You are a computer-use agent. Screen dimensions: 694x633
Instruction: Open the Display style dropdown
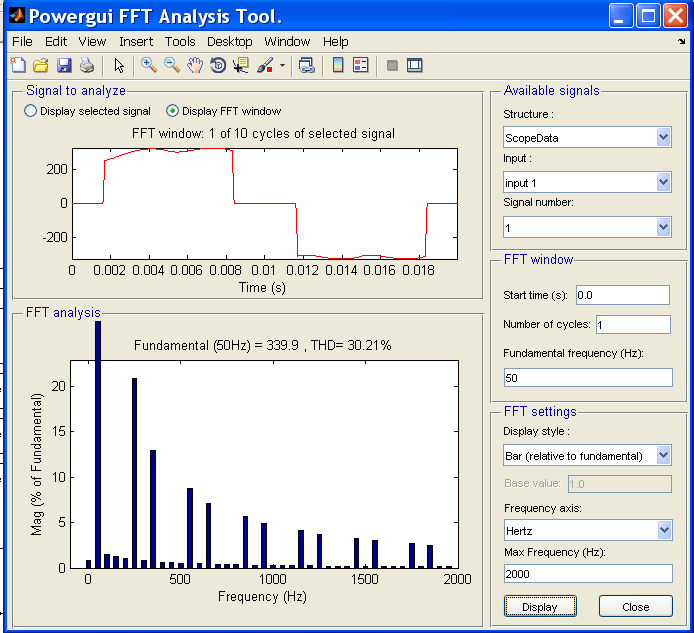pyautogui.click(x=587, y=455)
